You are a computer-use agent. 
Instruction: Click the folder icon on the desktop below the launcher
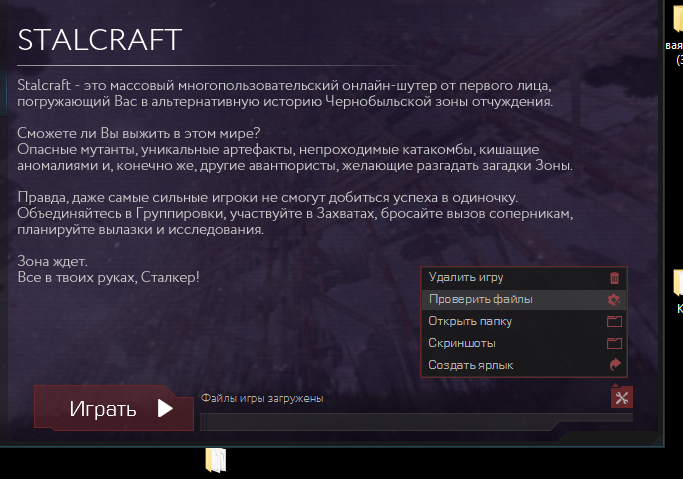pyautogui.click(x=216, y=460)
